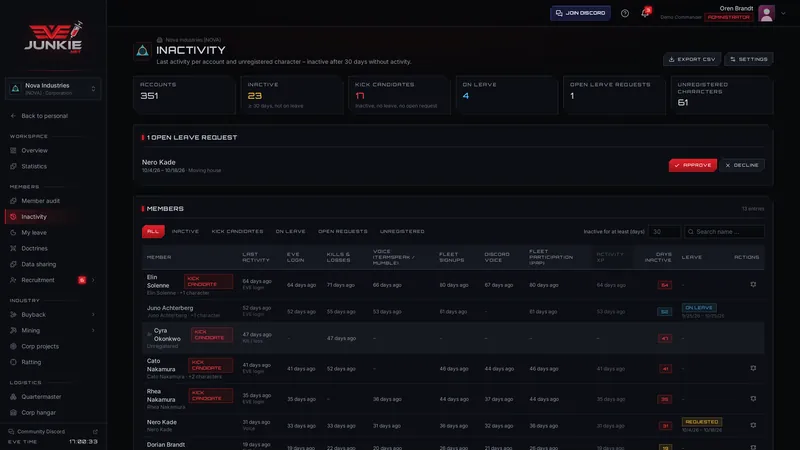
Task: Expand the Nova Industries corporation switcher
Action: click(x=53, y=89)
